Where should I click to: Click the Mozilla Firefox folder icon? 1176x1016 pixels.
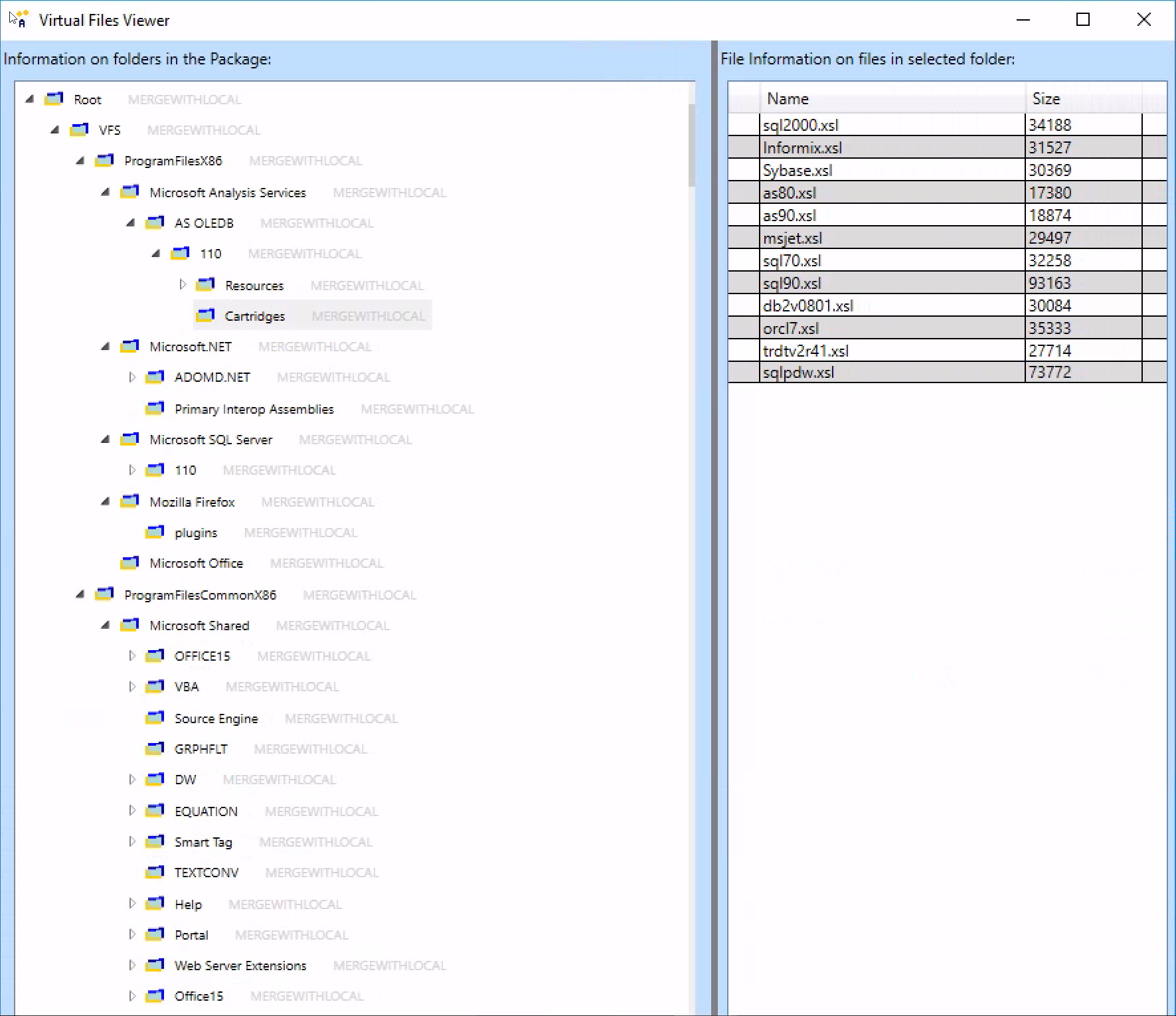pos(129,501)
